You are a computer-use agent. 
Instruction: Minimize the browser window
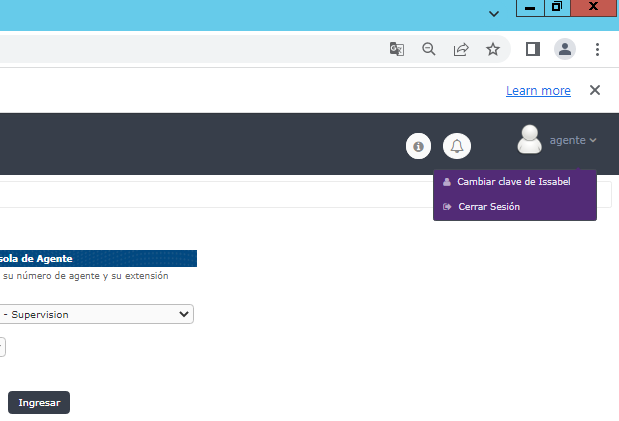coord(528,8)
